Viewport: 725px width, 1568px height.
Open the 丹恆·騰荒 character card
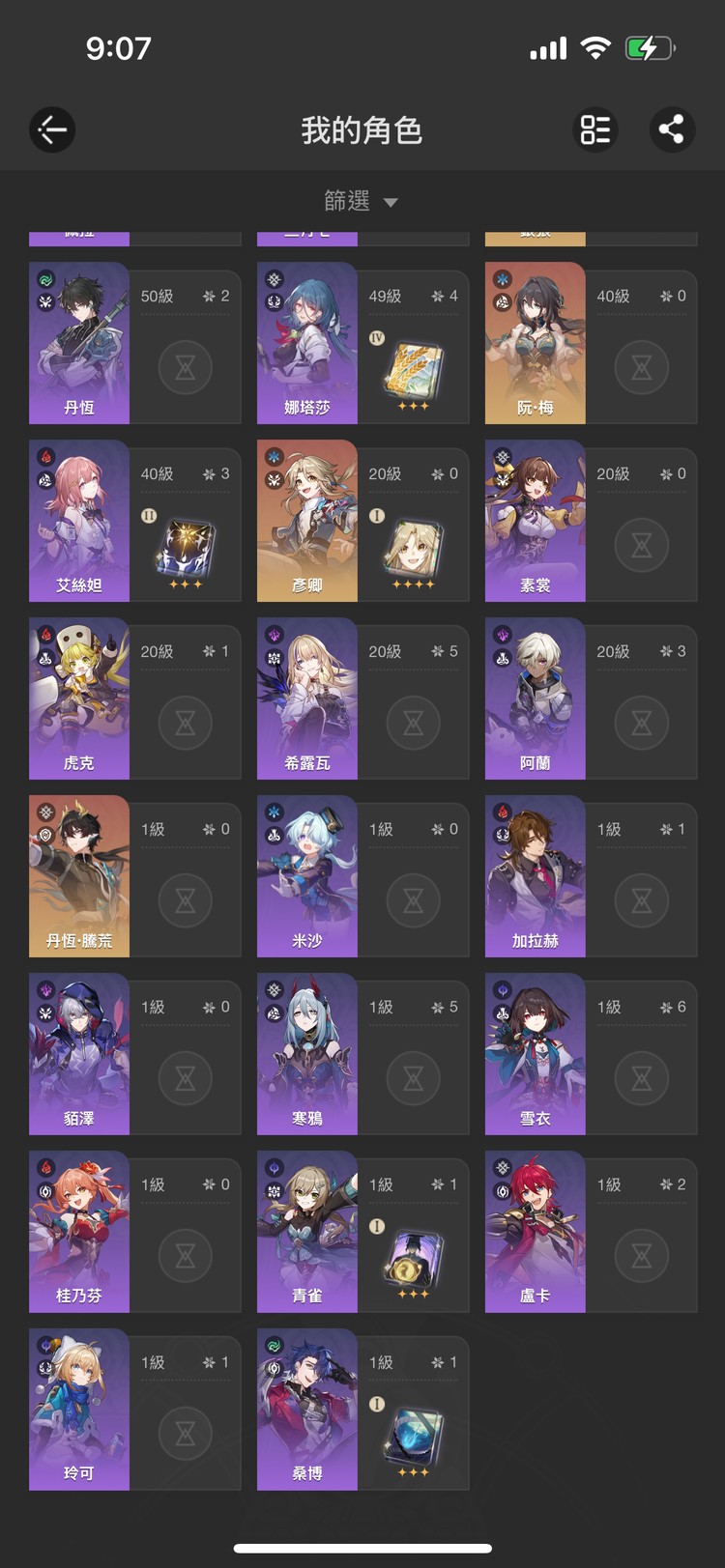135,876
